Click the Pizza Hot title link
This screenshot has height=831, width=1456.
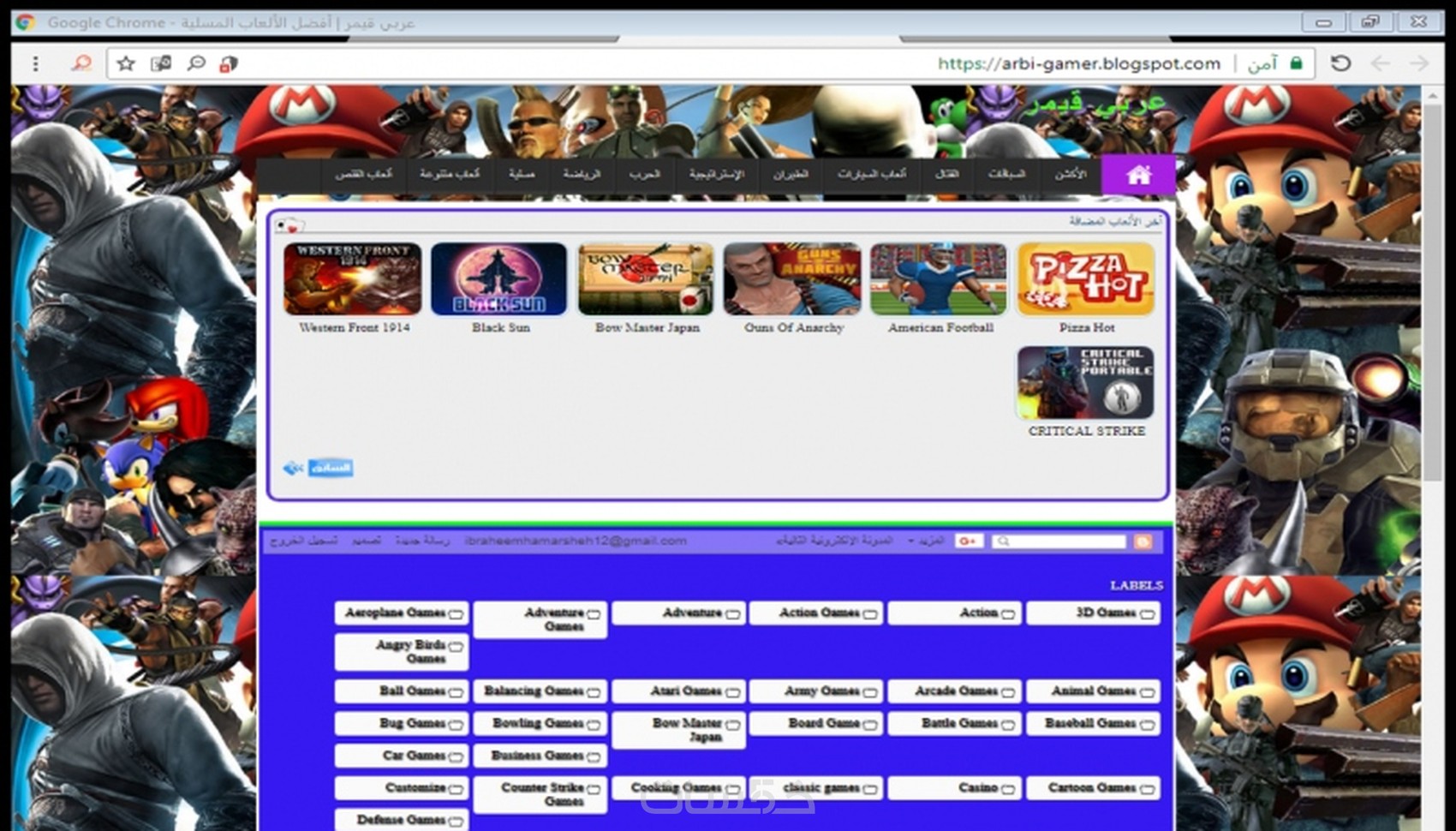tap(1087, 327)
